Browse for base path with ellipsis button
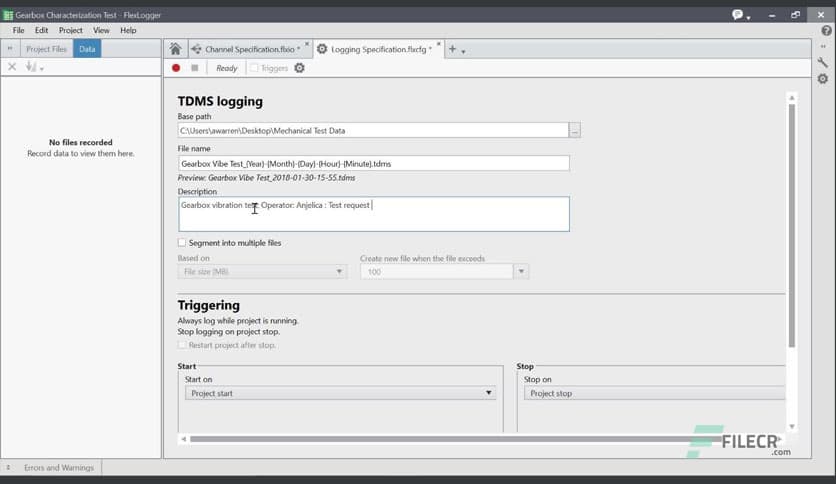Viewport: 836px width, 484px height. pos(575,131)
